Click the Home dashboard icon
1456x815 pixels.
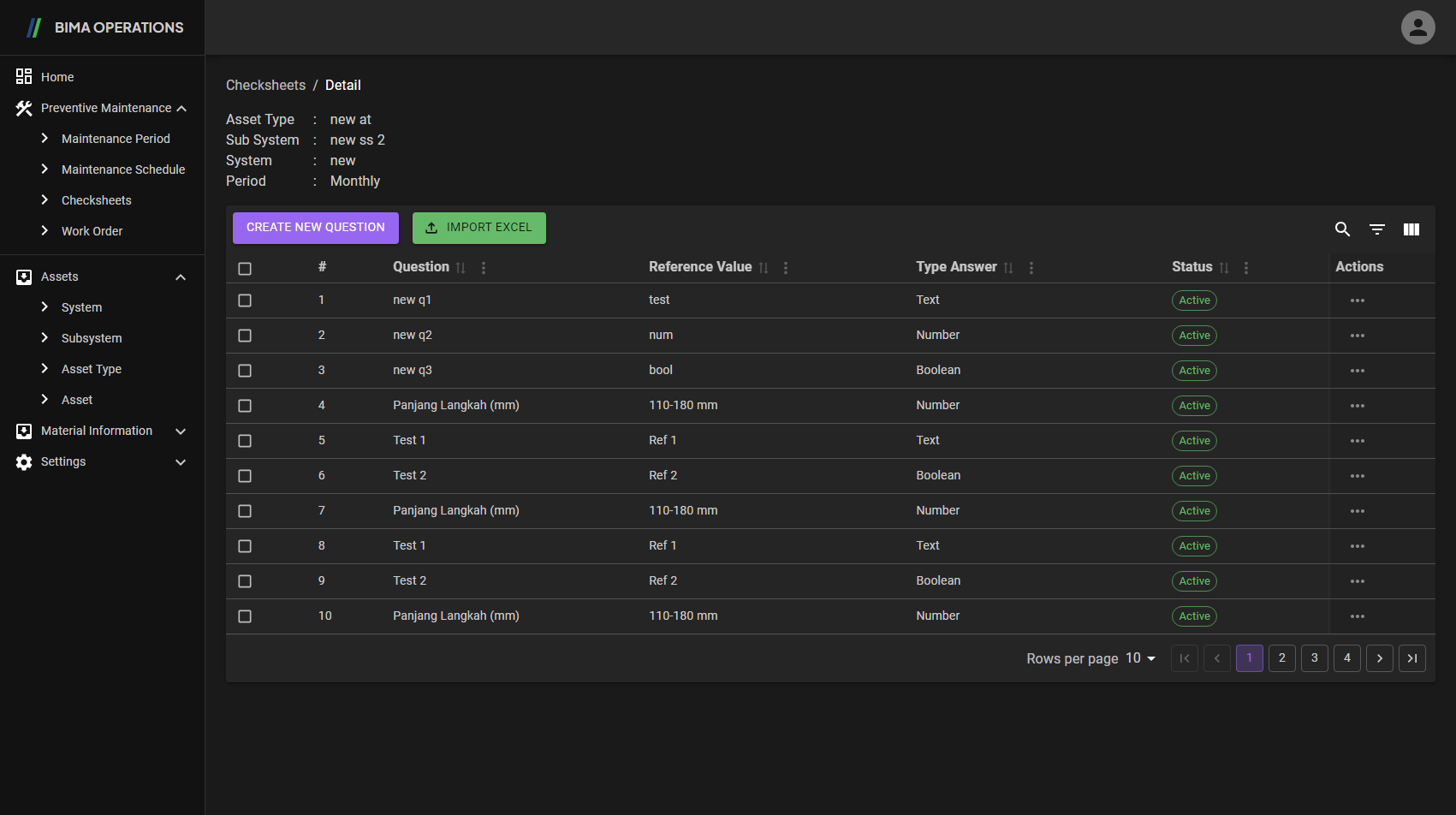[24, 77]
